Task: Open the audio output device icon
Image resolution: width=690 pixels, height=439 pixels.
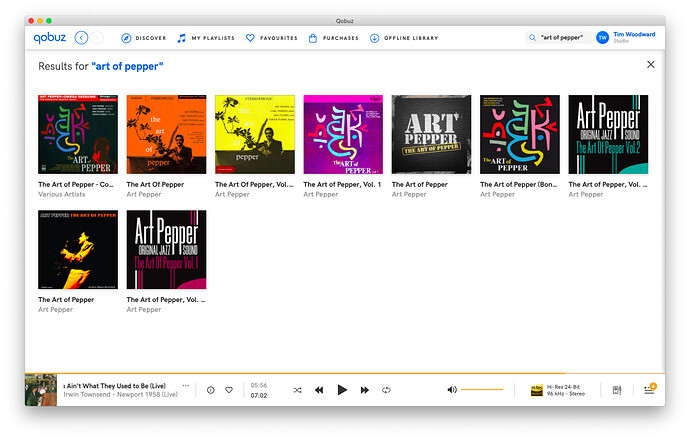Action: point(617,390)
